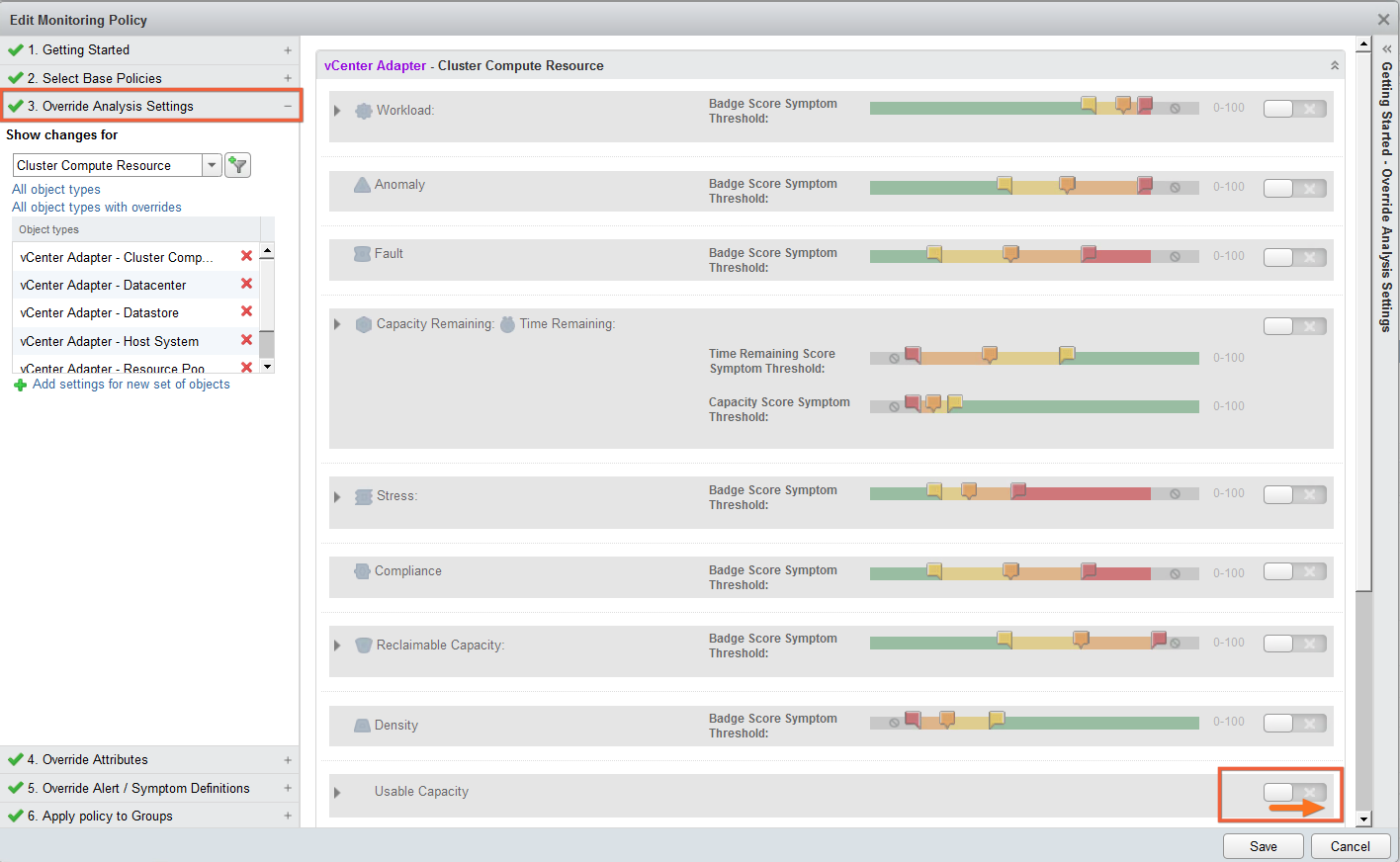Click All object types with overrides link

97,208
